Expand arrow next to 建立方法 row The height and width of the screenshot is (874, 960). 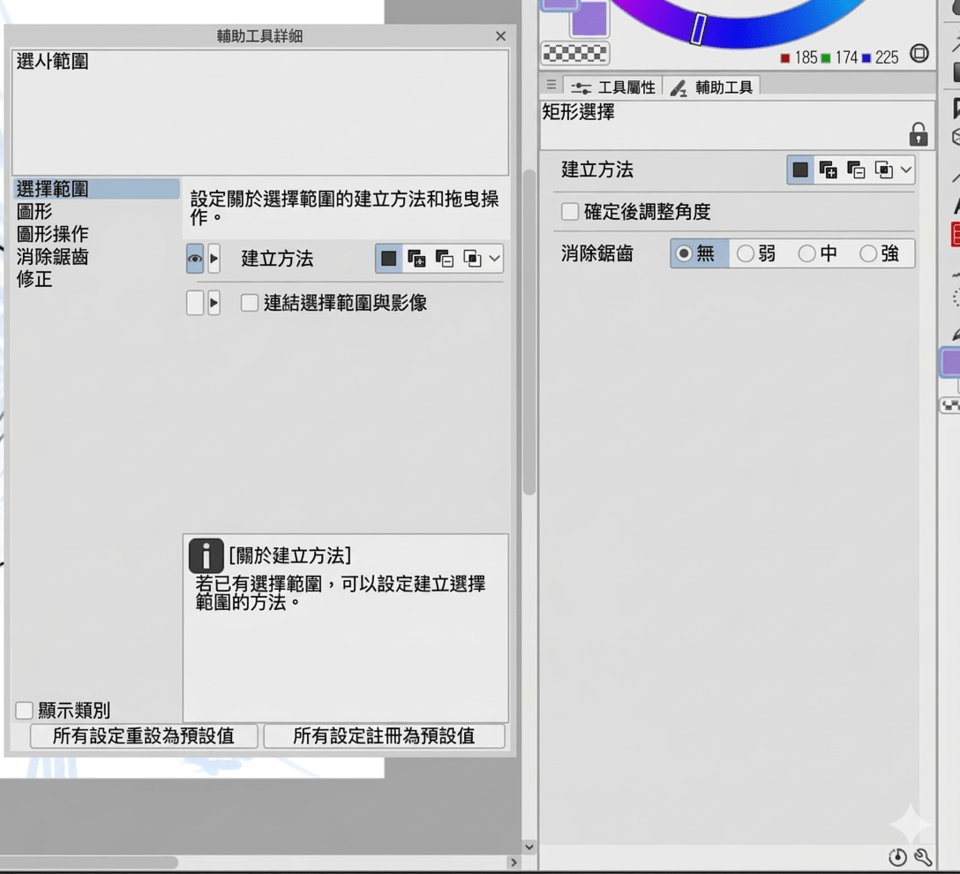coord(214,258)
